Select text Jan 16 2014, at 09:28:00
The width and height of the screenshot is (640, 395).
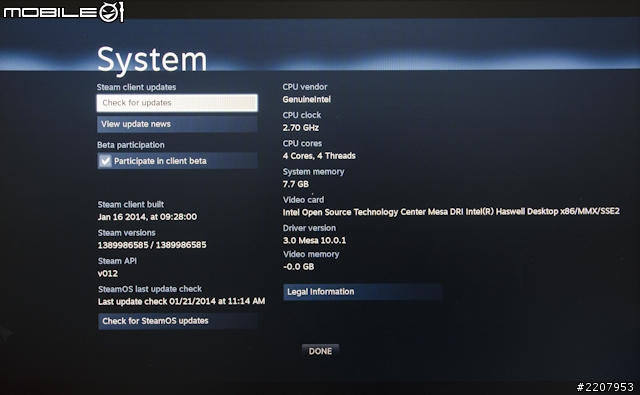[147, 217]
